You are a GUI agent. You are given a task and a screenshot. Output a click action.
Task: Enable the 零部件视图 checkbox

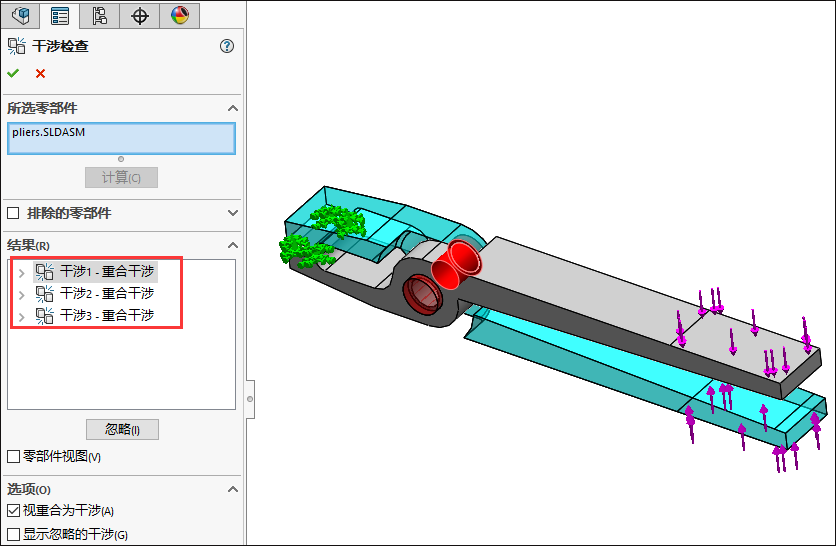point(13,456)
